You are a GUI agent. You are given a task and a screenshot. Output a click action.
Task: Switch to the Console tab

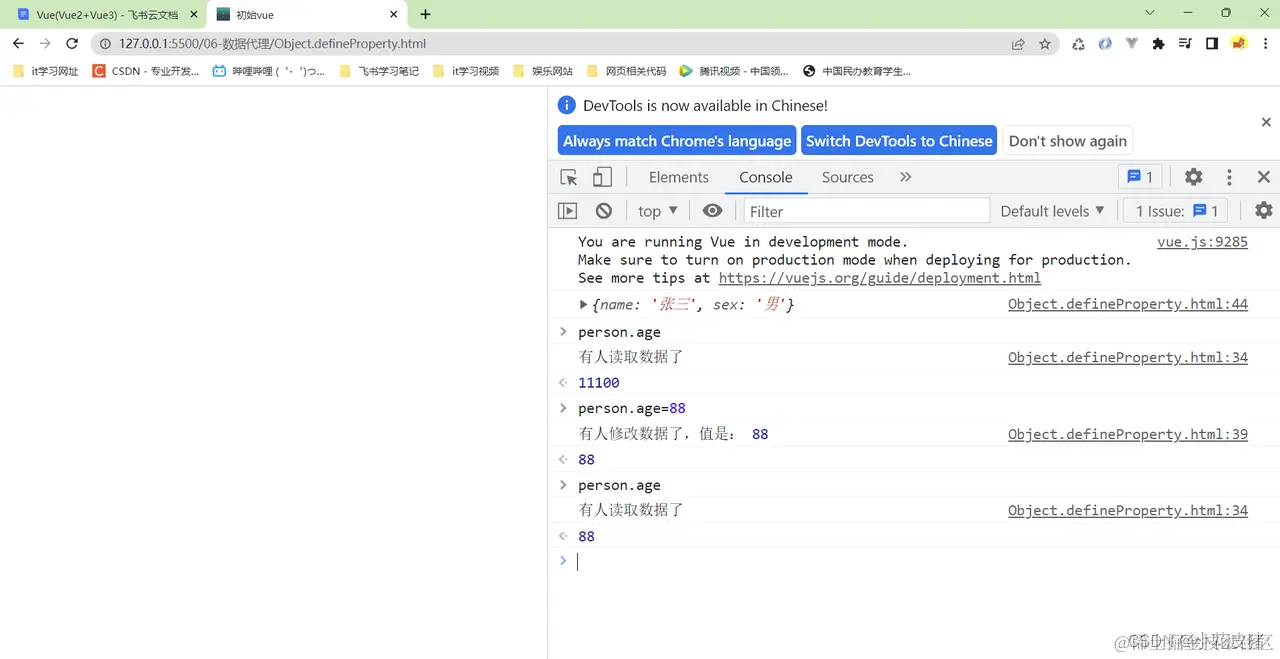pyautogui.click(x=766, y=177)
